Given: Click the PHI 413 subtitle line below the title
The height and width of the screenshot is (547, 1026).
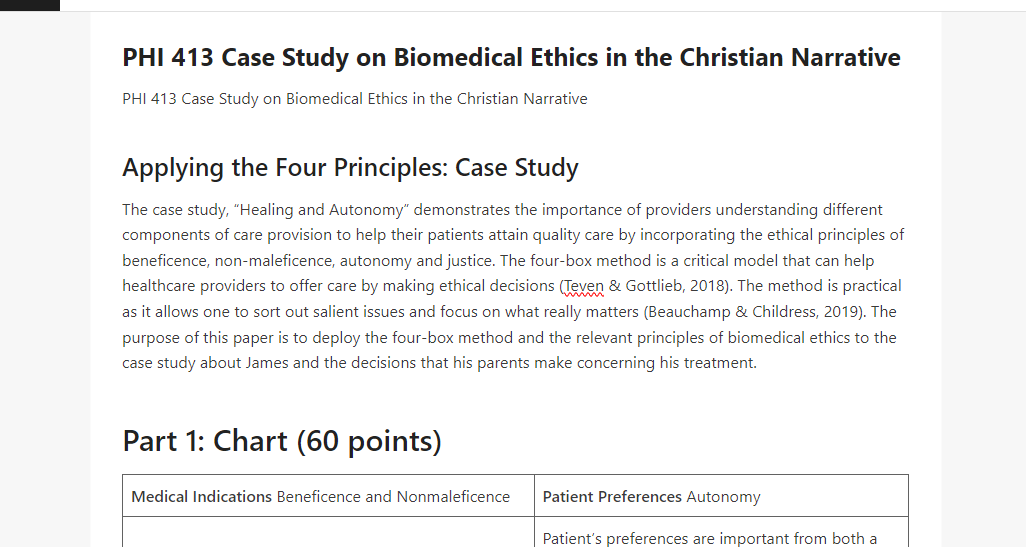Looking at the screenshot, I should 355,99.
